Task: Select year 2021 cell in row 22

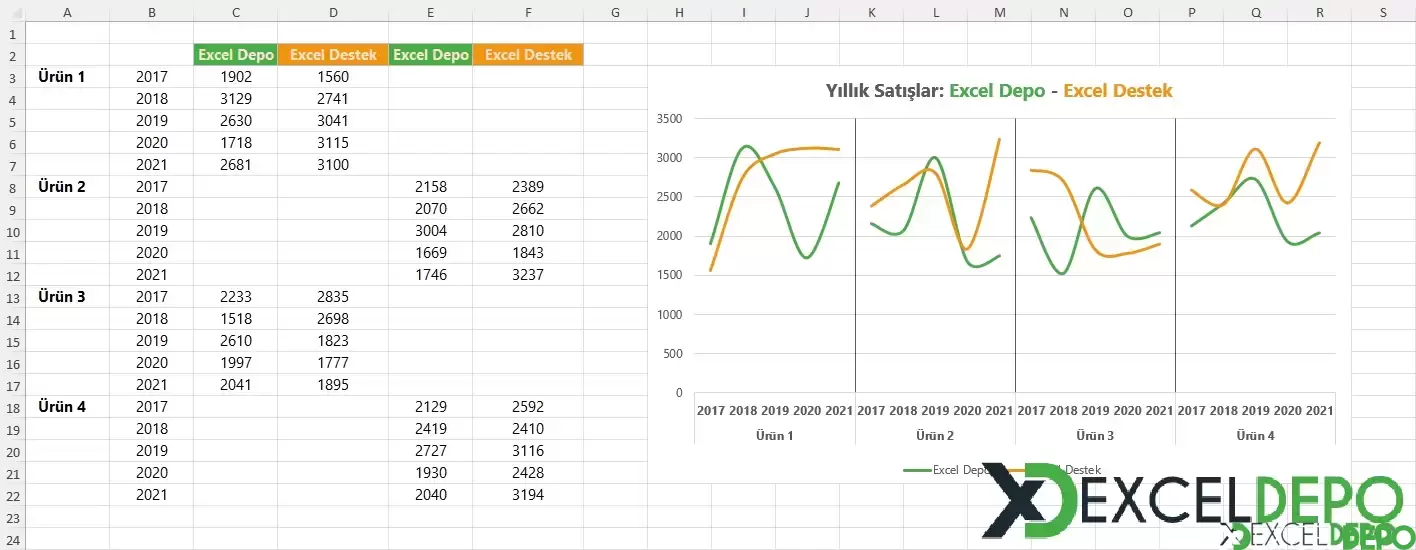Action: tap(151, 495)
